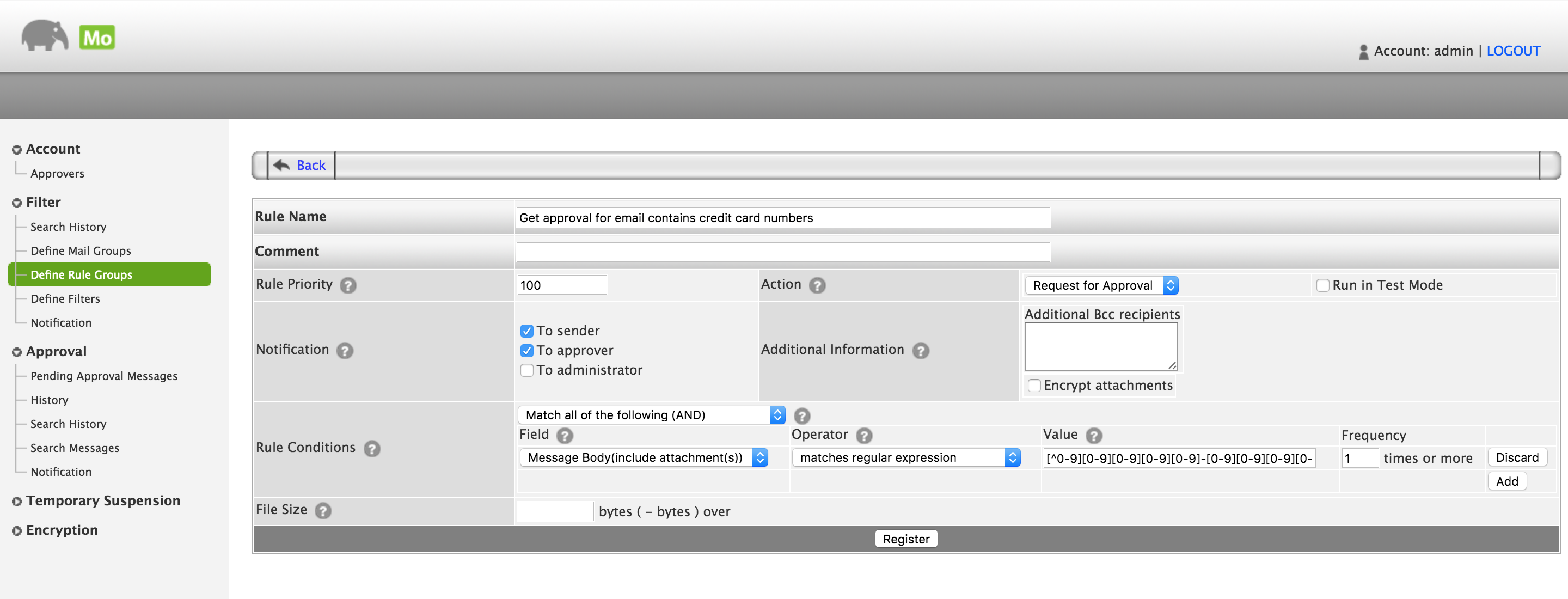Click the Value column help icon

click(1093, 435)
